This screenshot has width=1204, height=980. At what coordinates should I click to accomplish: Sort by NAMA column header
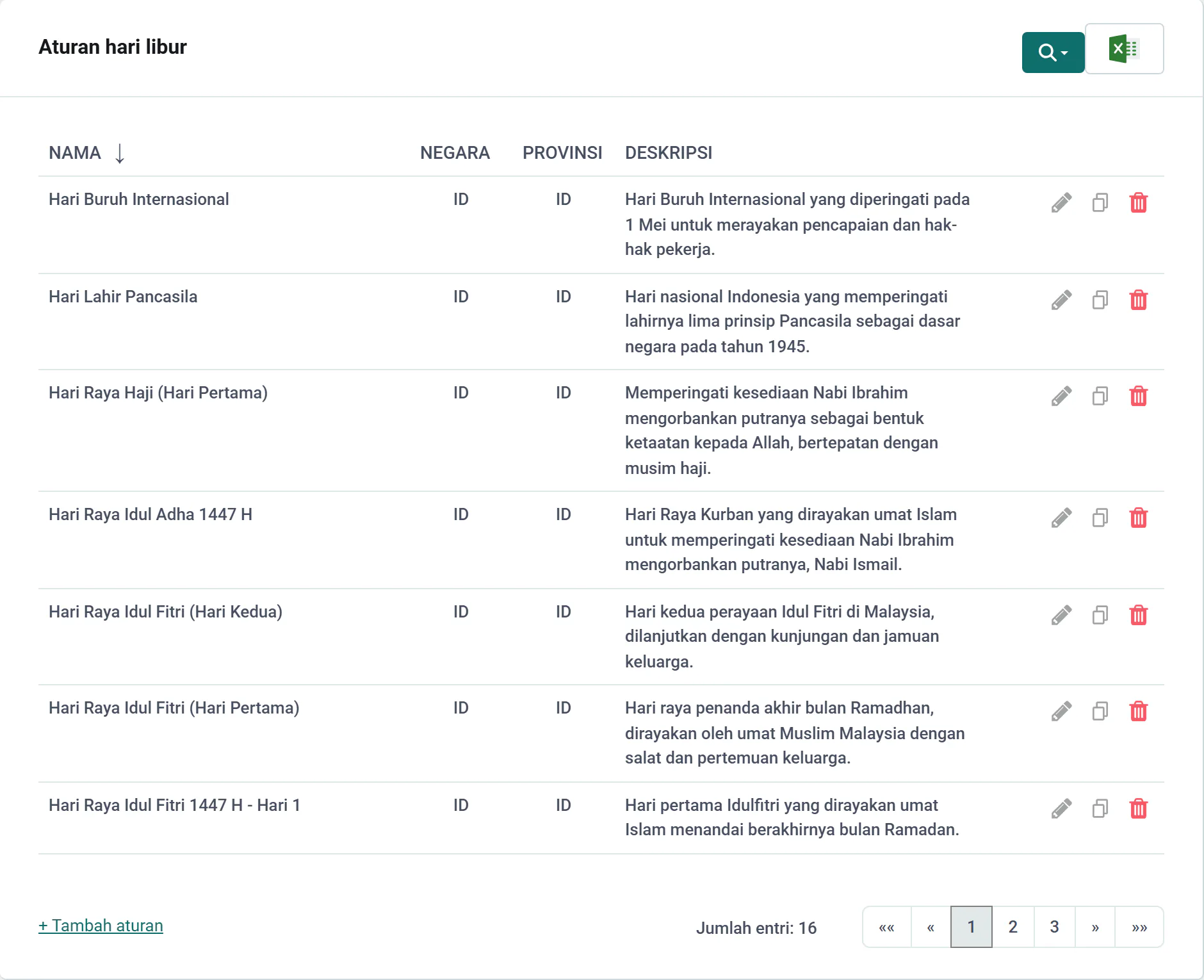click(75, 153)
